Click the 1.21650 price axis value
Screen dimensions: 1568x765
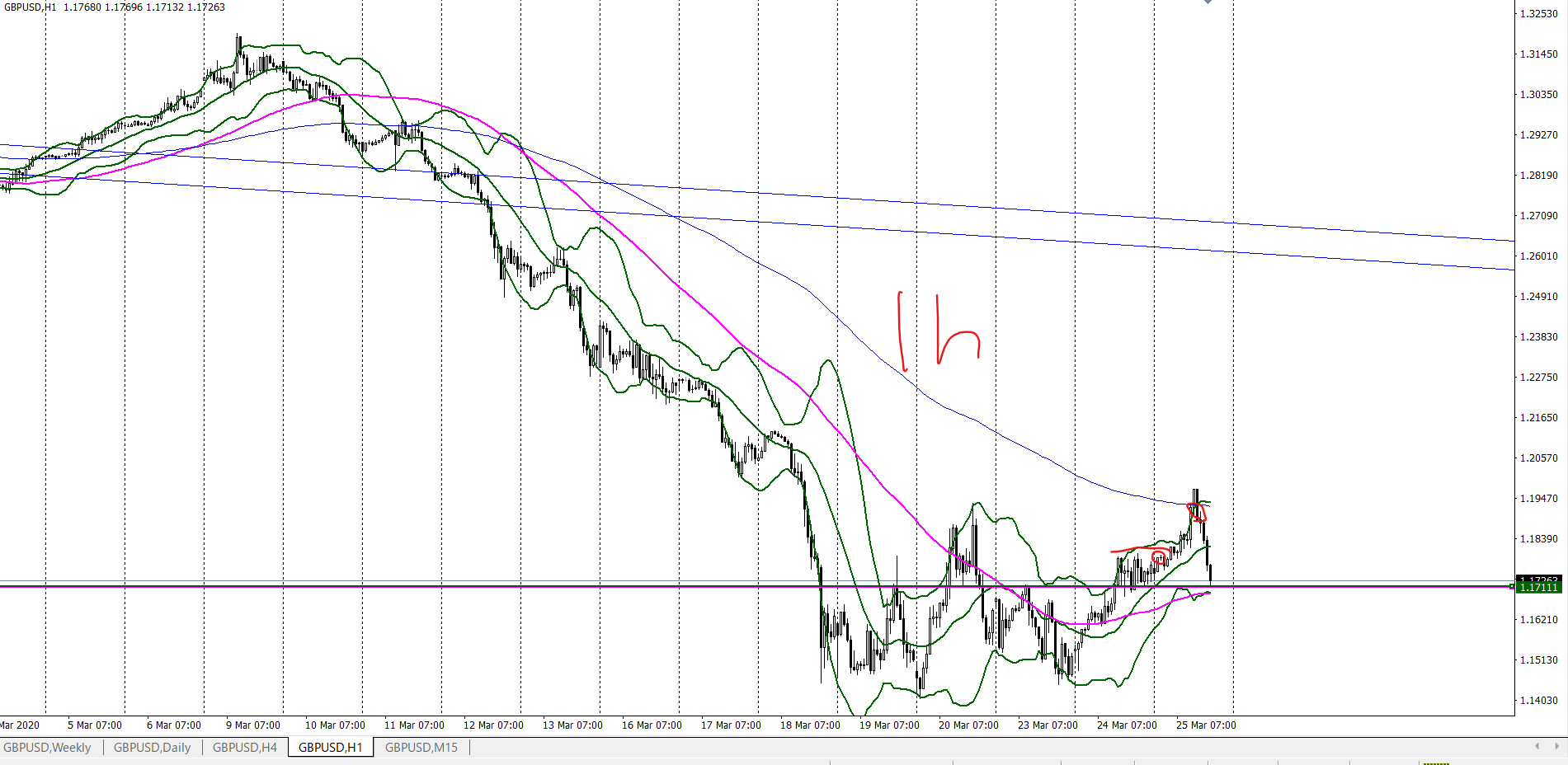pyautogui.click(x=1539, y=418)
